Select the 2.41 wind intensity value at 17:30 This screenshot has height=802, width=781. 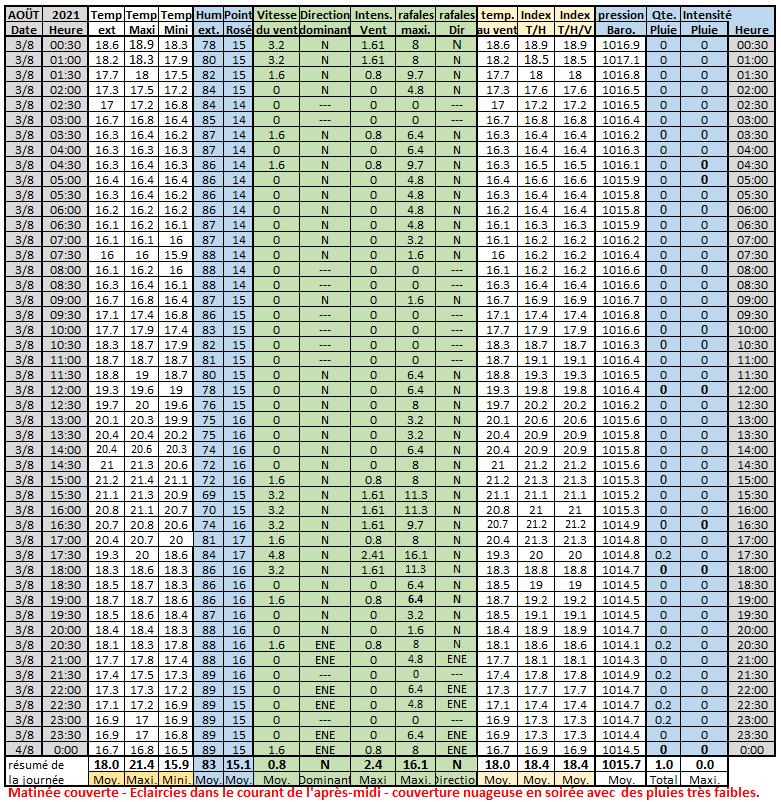pos(373,553)
